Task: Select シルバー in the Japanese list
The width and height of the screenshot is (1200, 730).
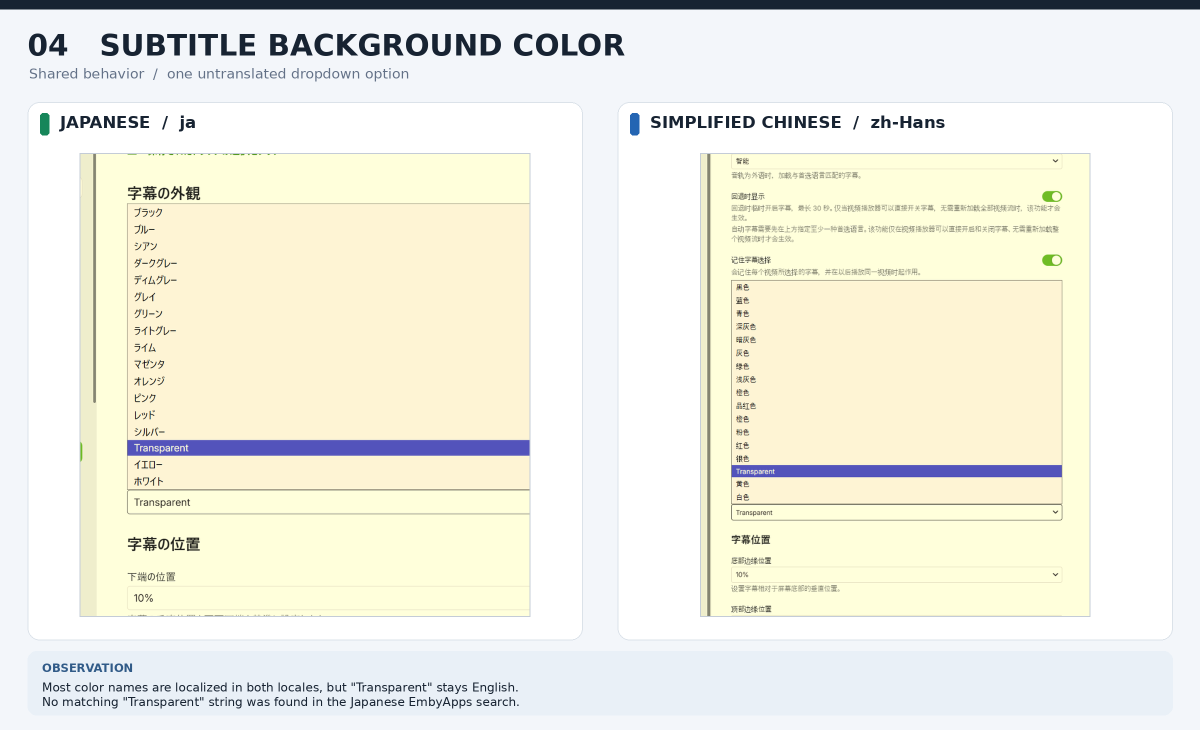Action: click(329, 432)
